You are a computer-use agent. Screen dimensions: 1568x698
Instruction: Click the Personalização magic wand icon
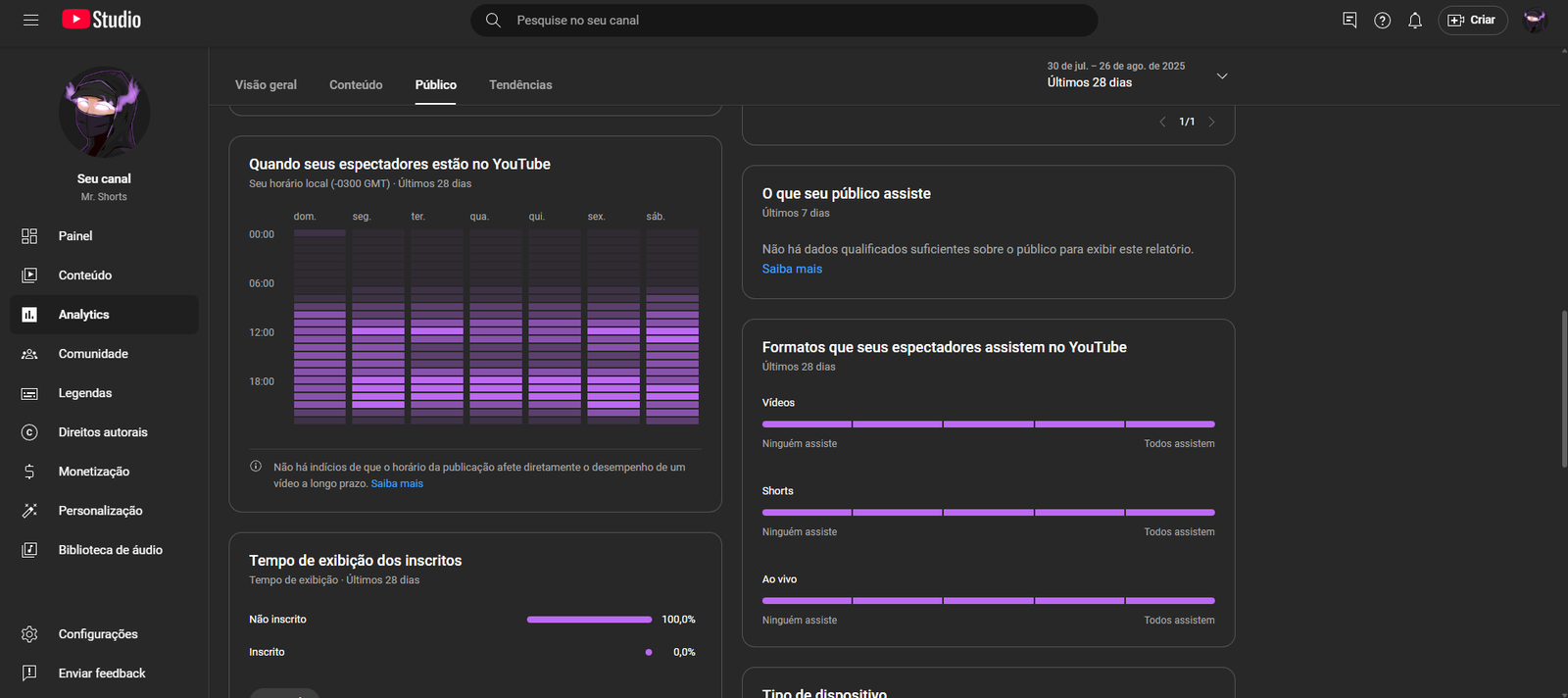(29, 511)
